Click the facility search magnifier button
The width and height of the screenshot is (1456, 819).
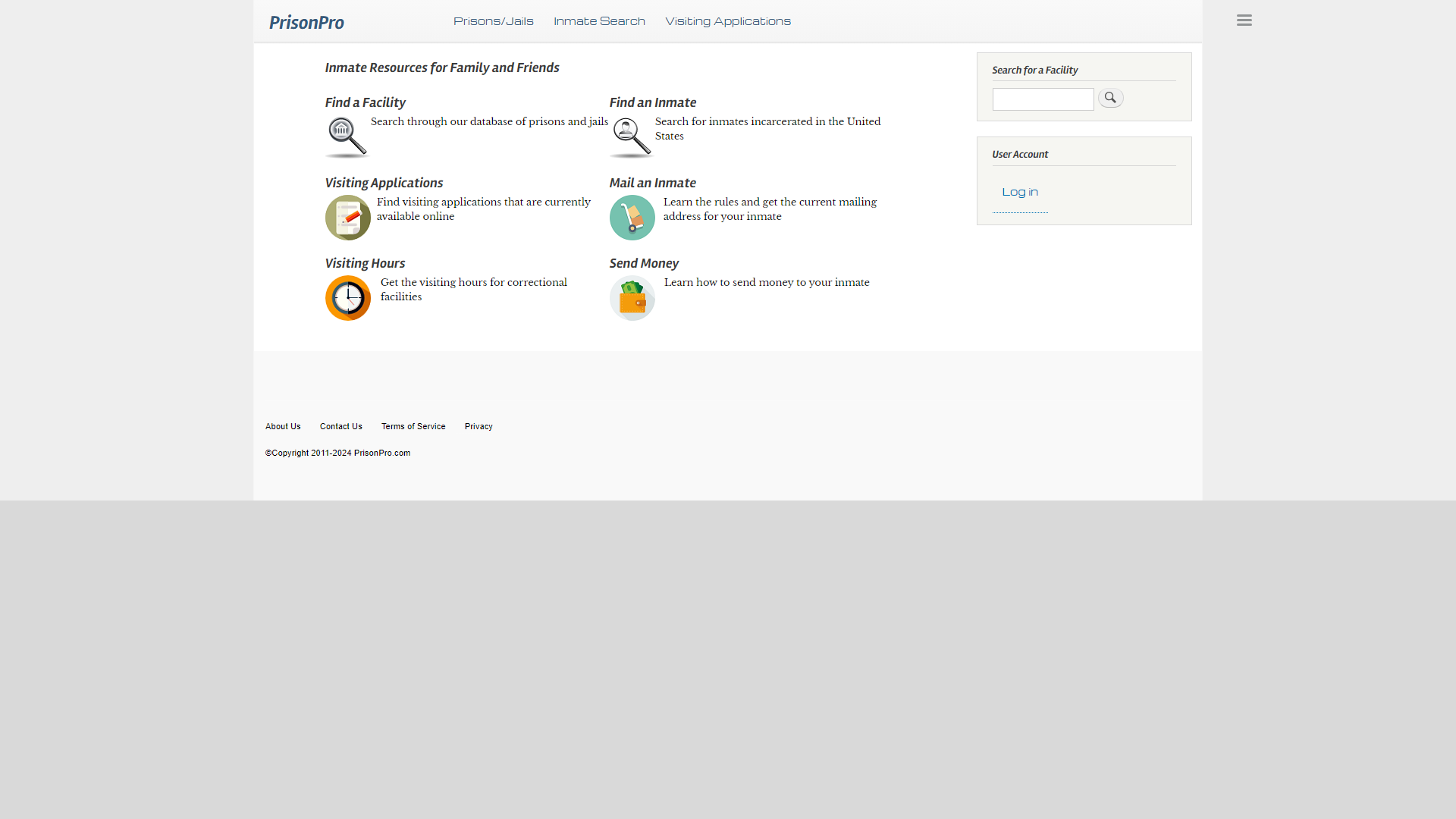(x=1111, y=98)
